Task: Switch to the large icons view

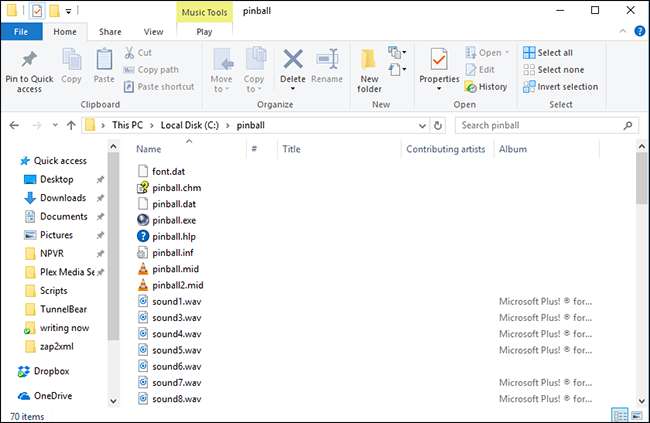Action: [635, 414]
